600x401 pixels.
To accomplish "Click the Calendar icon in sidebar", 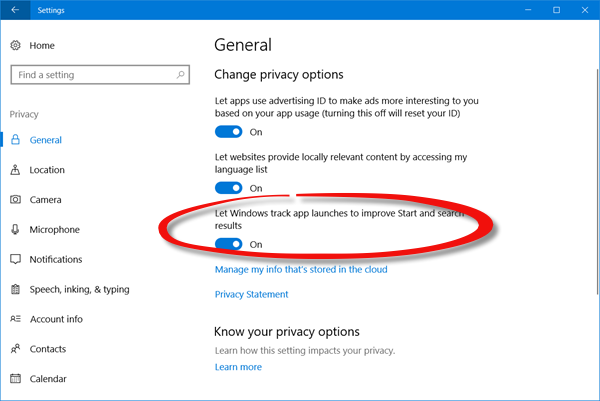I will point(16,379).
